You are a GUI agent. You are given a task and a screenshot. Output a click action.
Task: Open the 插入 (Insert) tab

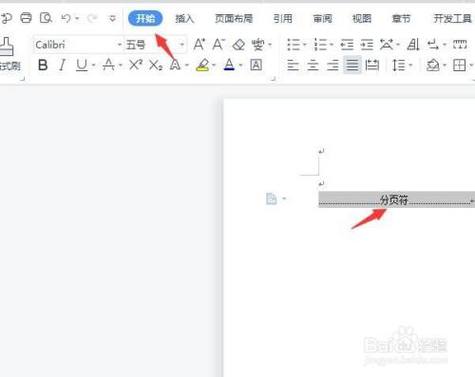click(x=184, y=19)
